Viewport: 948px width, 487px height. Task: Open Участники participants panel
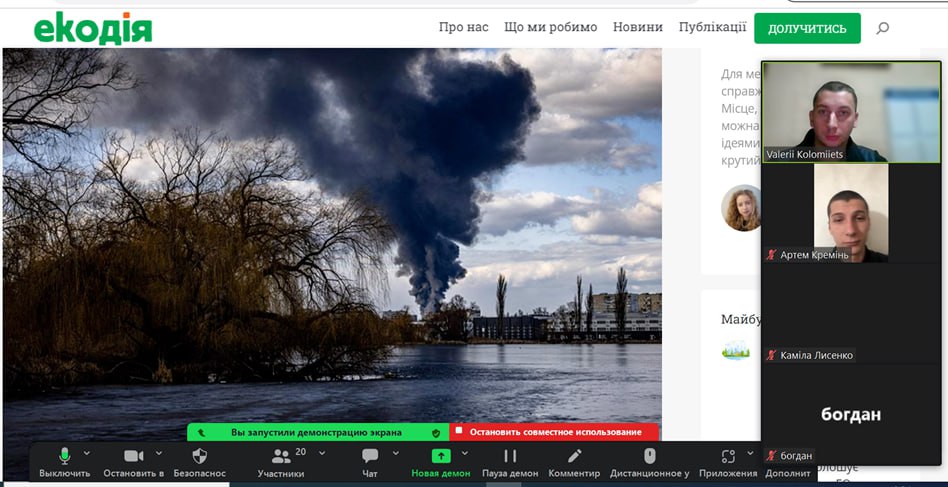[x=281, y=462]
